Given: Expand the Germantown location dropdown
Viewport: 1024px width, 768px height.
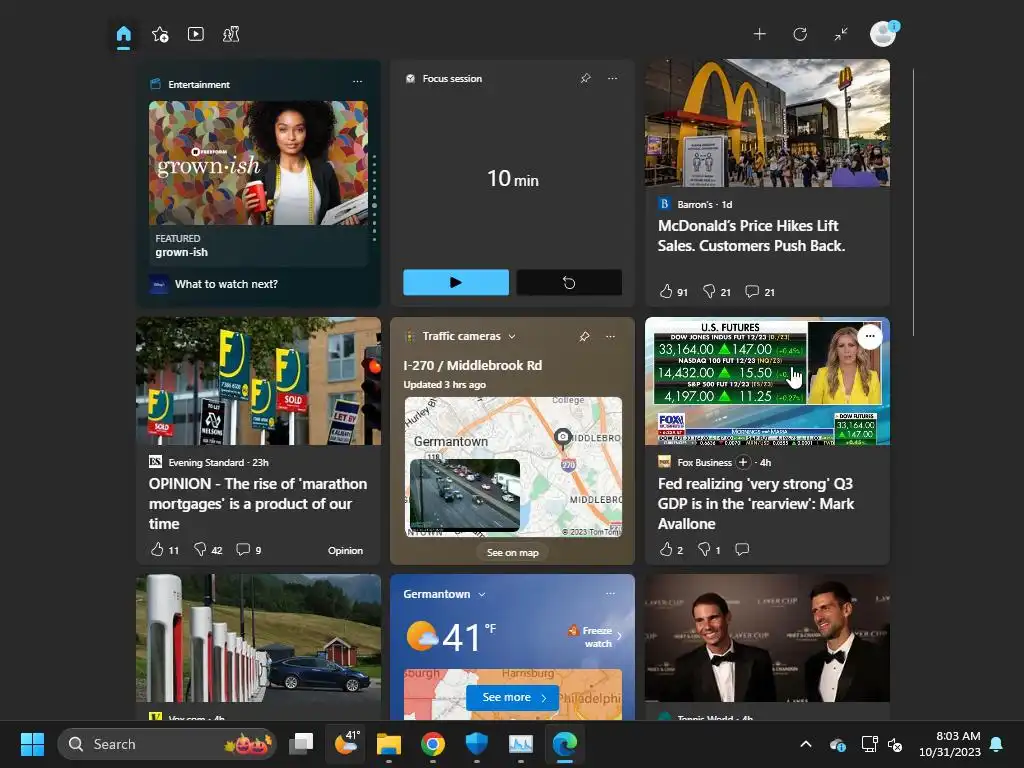Looking at the screenshot, I should pyautogui.click(x=482, y=594).
